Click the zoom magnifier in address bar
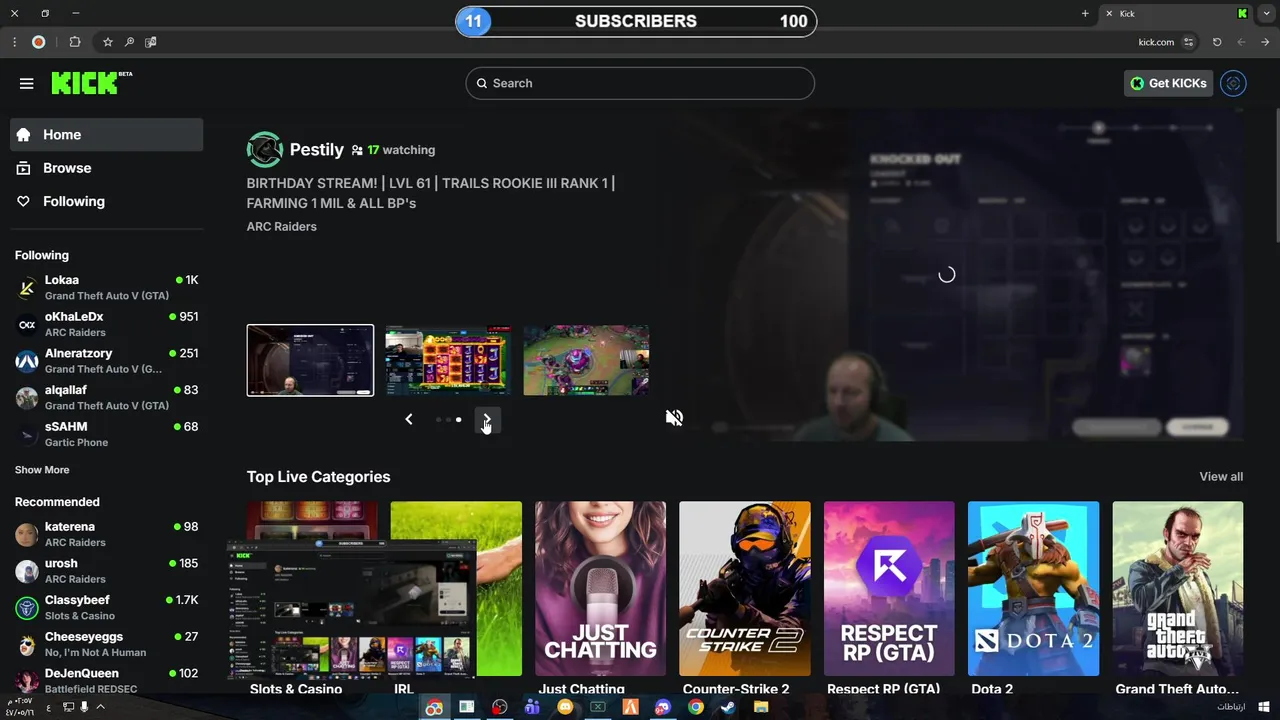The height and width of the screenshot is (720, 1280). (129, 42)
